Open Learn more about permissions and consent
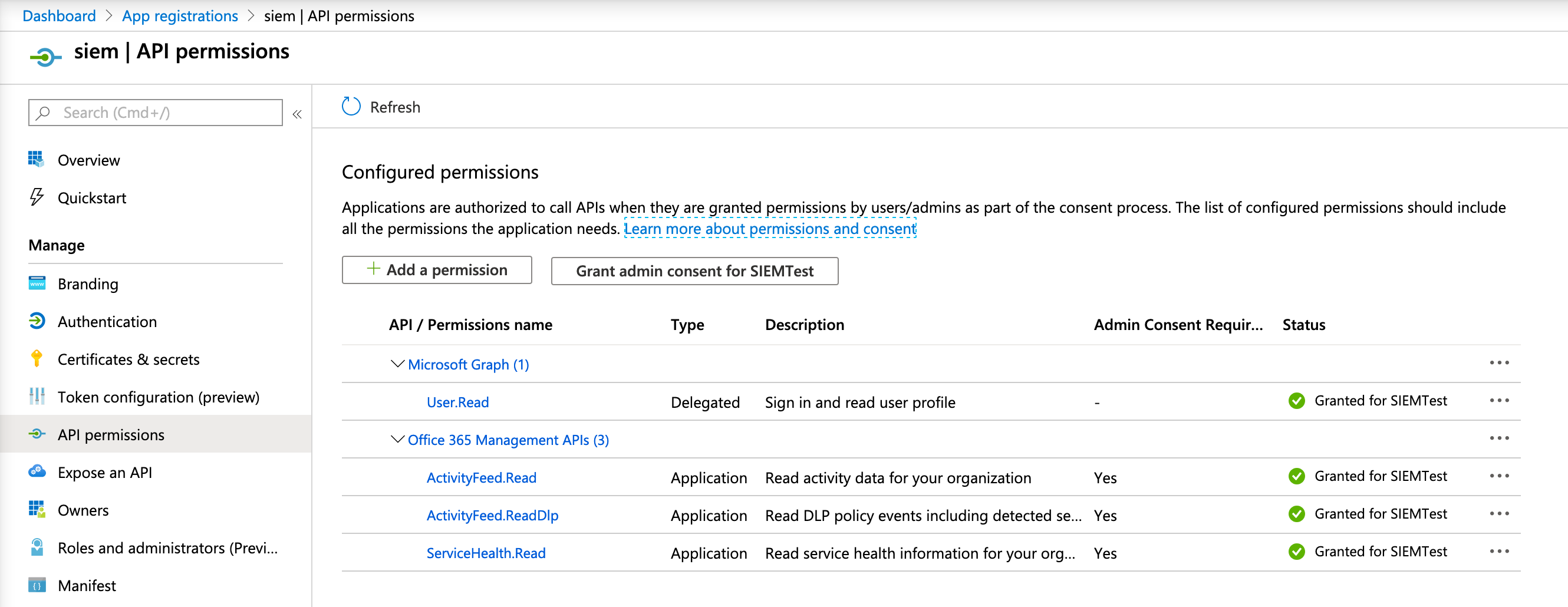 [x=770, y=228]
